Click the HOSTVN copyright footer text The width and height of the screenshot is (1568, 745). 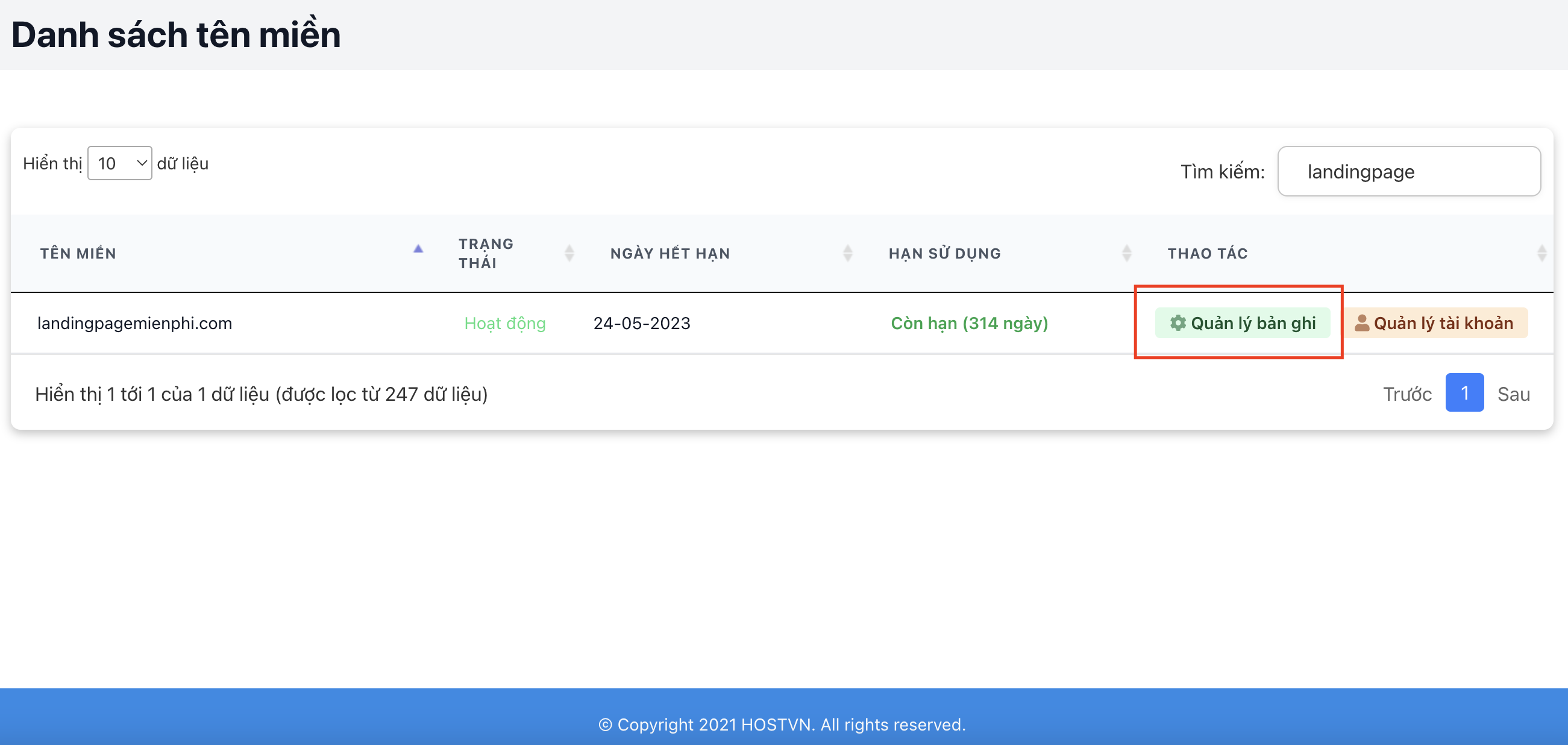782,725
